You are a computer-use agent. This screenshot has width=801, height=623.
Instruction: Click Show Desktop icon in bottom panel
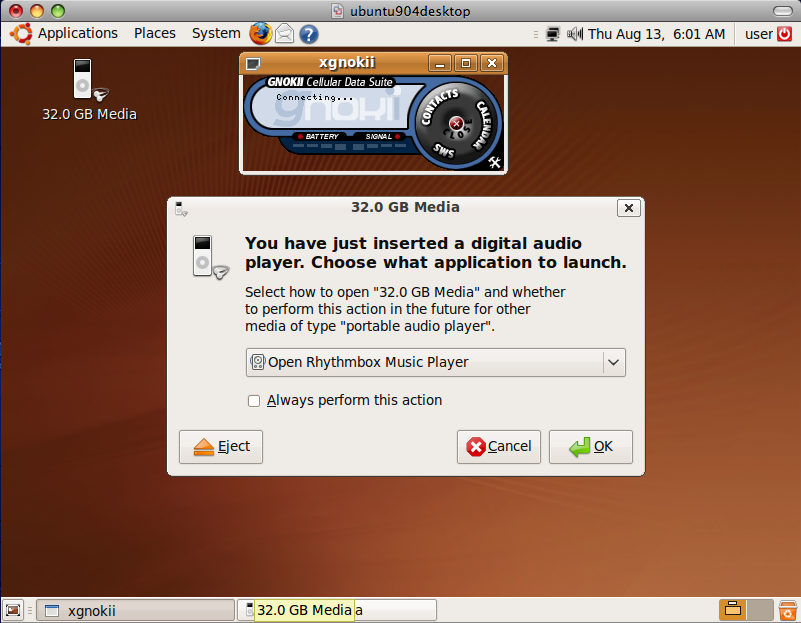click(13, 610)
